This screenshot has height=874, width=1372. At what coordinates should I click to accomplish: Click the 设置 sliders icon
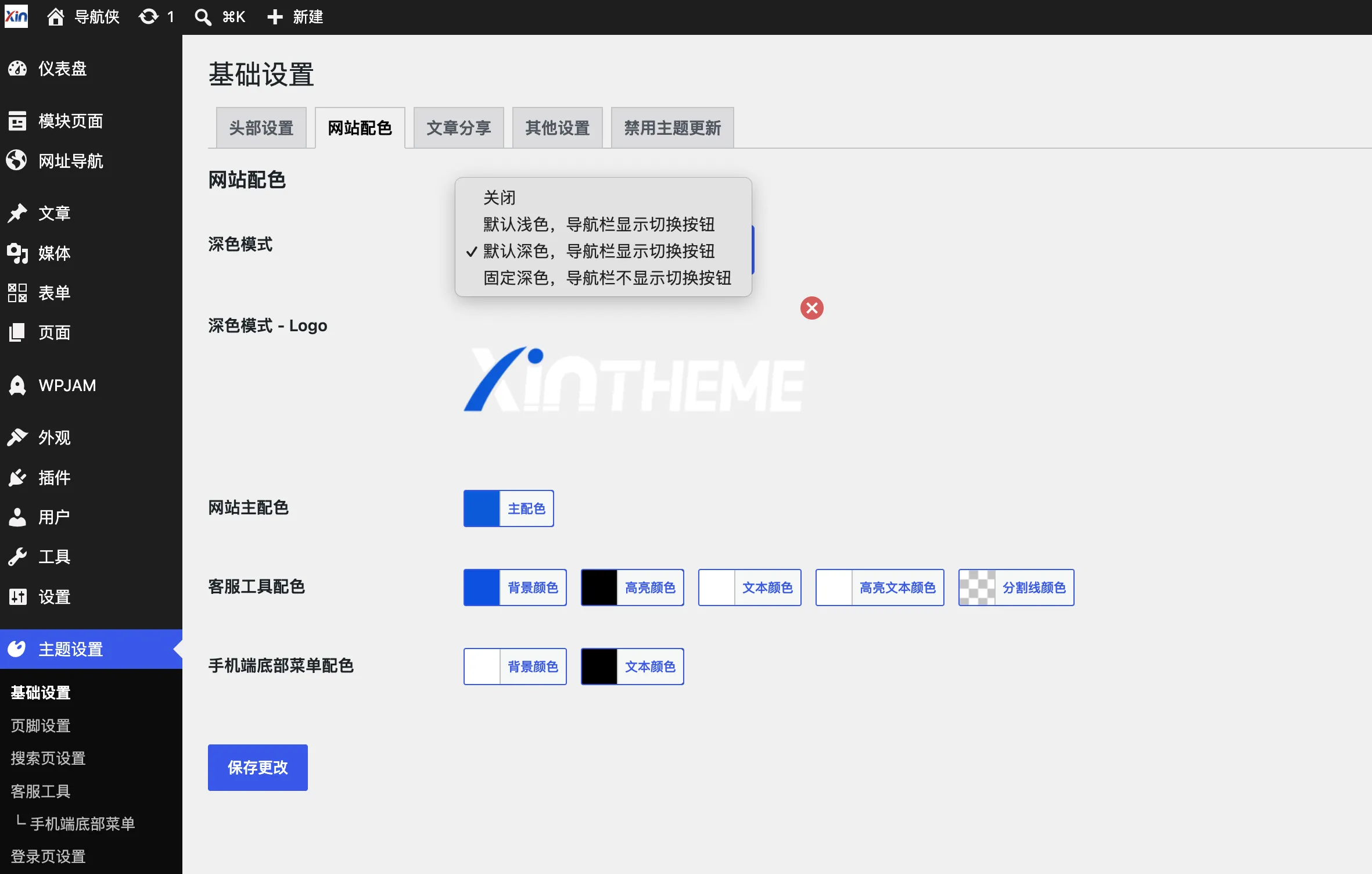pyautogui.click(x=17, y=597)
